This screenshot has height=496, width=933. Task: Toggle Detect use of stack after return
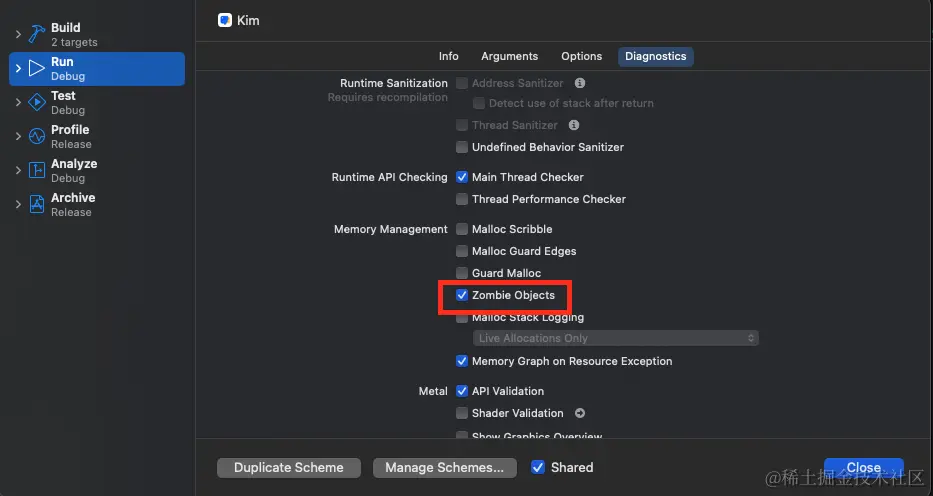coord(478,103)
